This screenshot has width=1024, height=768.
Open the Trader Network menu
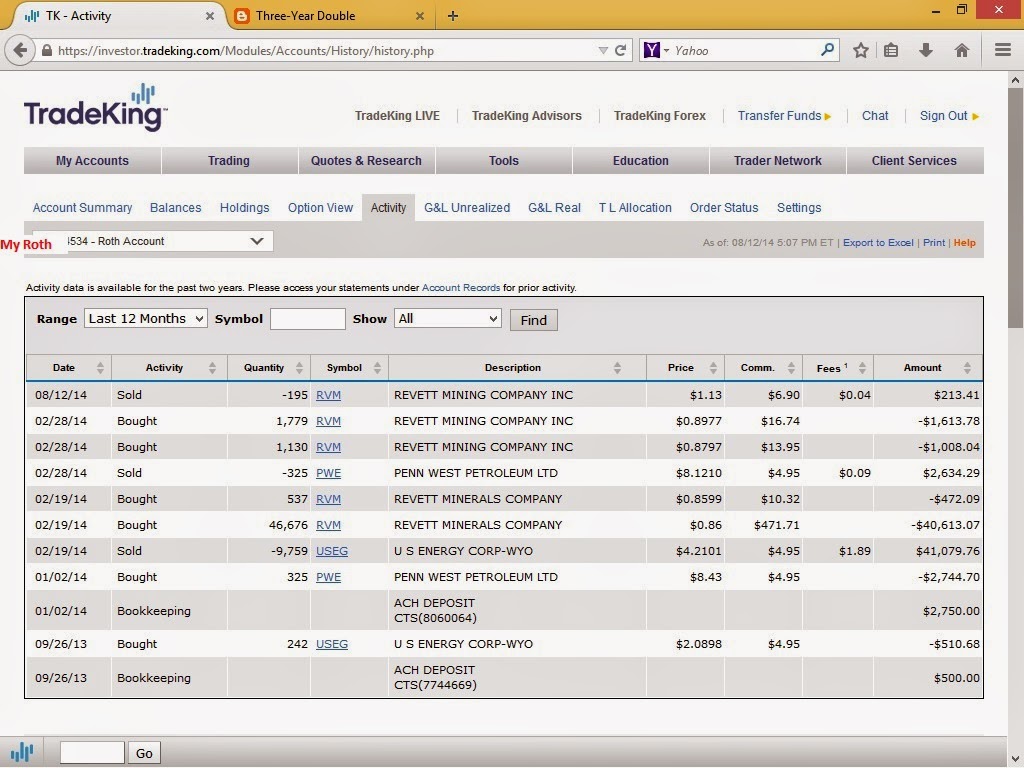(777, 161)
